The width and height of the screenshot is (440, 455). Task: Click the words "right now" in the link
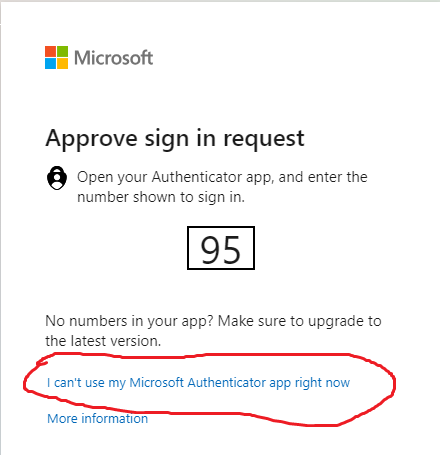pos(322,383)
